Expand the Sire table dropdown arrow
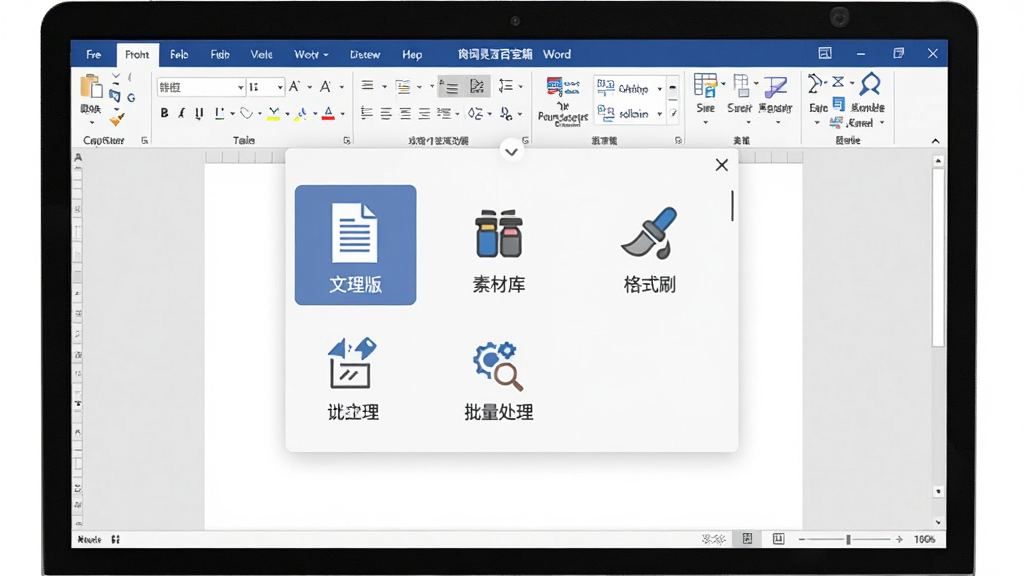The image size is (1024, 576). tap(705, 122)
